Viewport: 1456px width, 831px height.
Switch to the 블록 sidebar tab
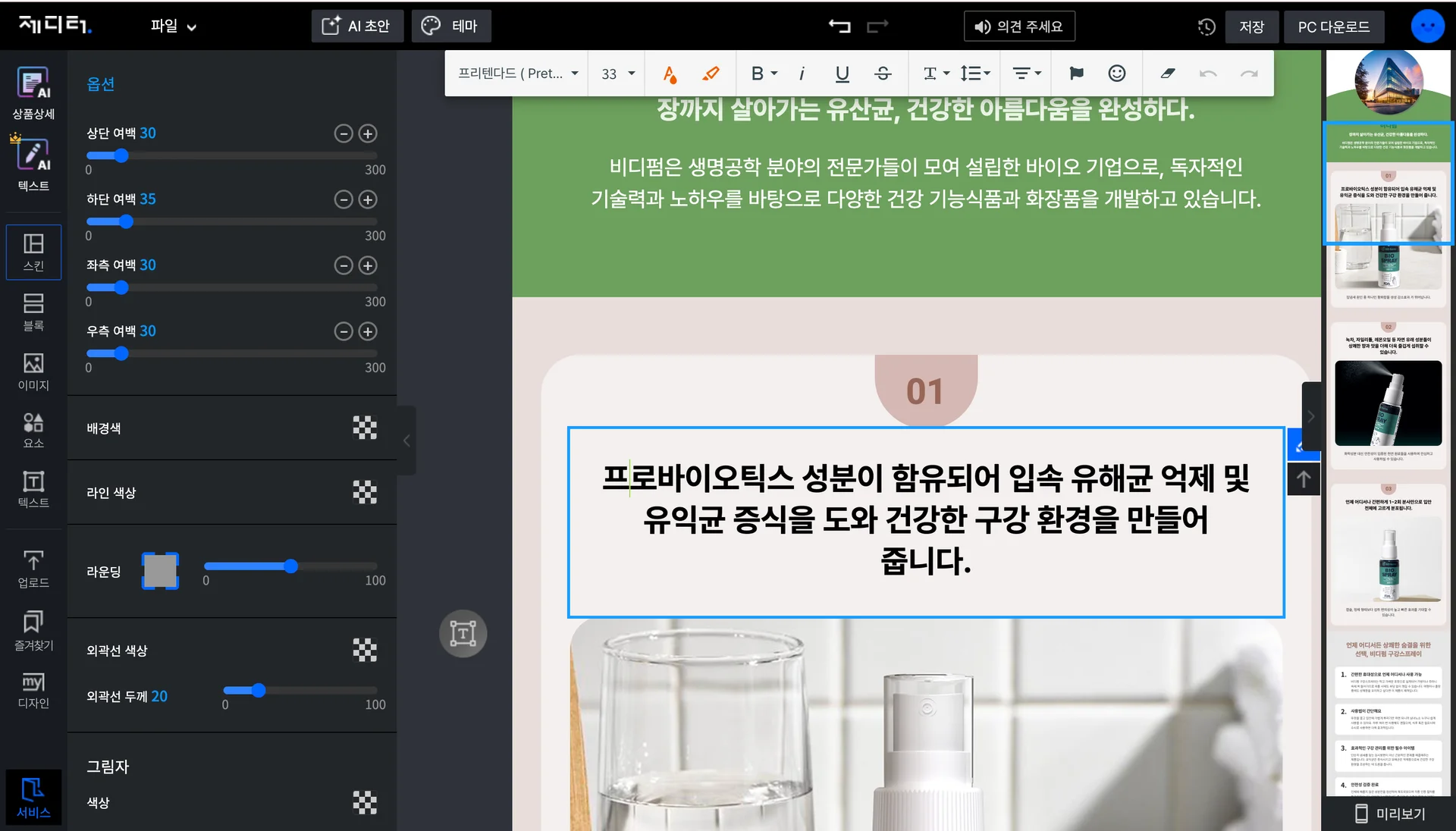point(33,312)
